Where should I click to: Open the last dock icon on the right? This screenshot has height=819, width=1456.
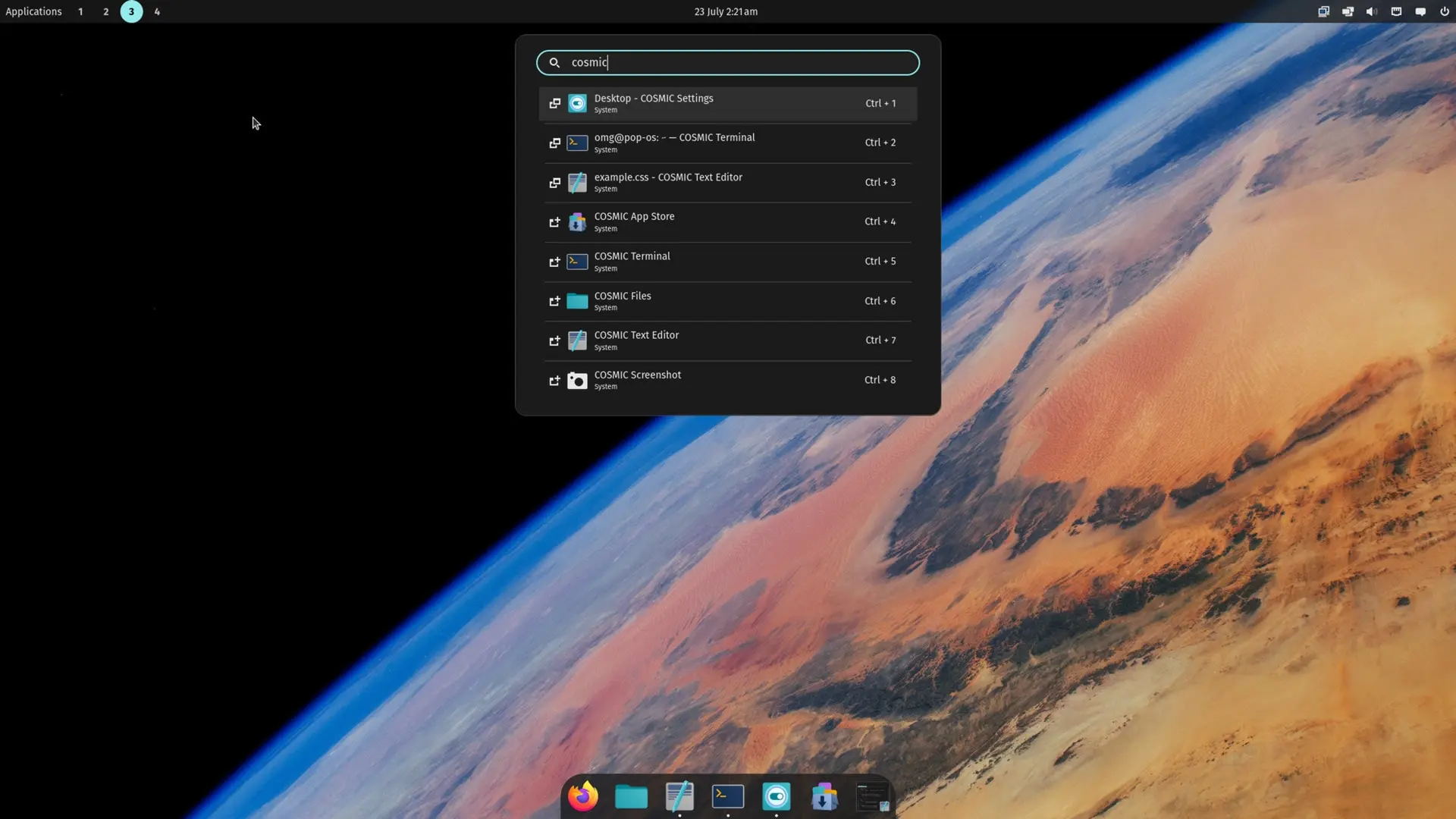pos(873,796)
